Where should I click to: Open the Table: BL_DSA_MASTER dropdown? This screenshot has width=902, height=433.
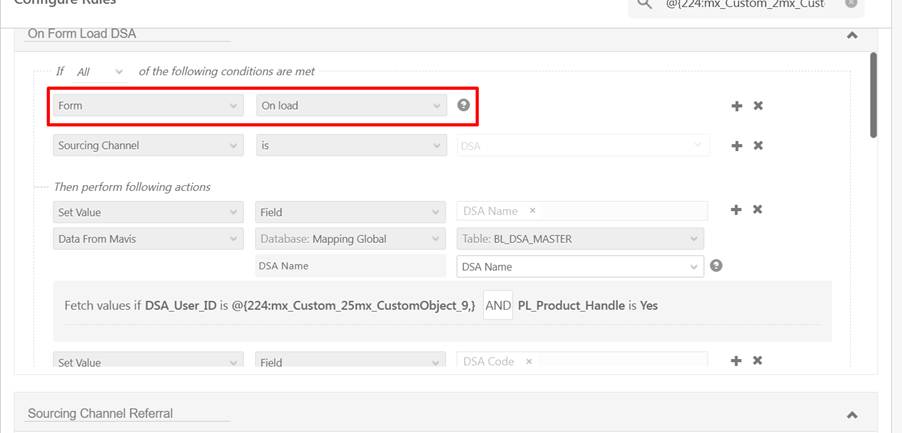click(x=580, y=239)
